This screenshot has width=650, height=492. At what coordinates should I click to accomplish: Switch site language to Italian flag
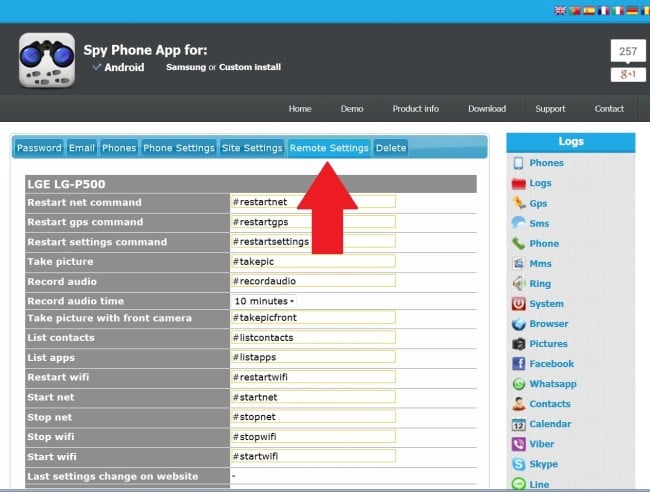618,11
